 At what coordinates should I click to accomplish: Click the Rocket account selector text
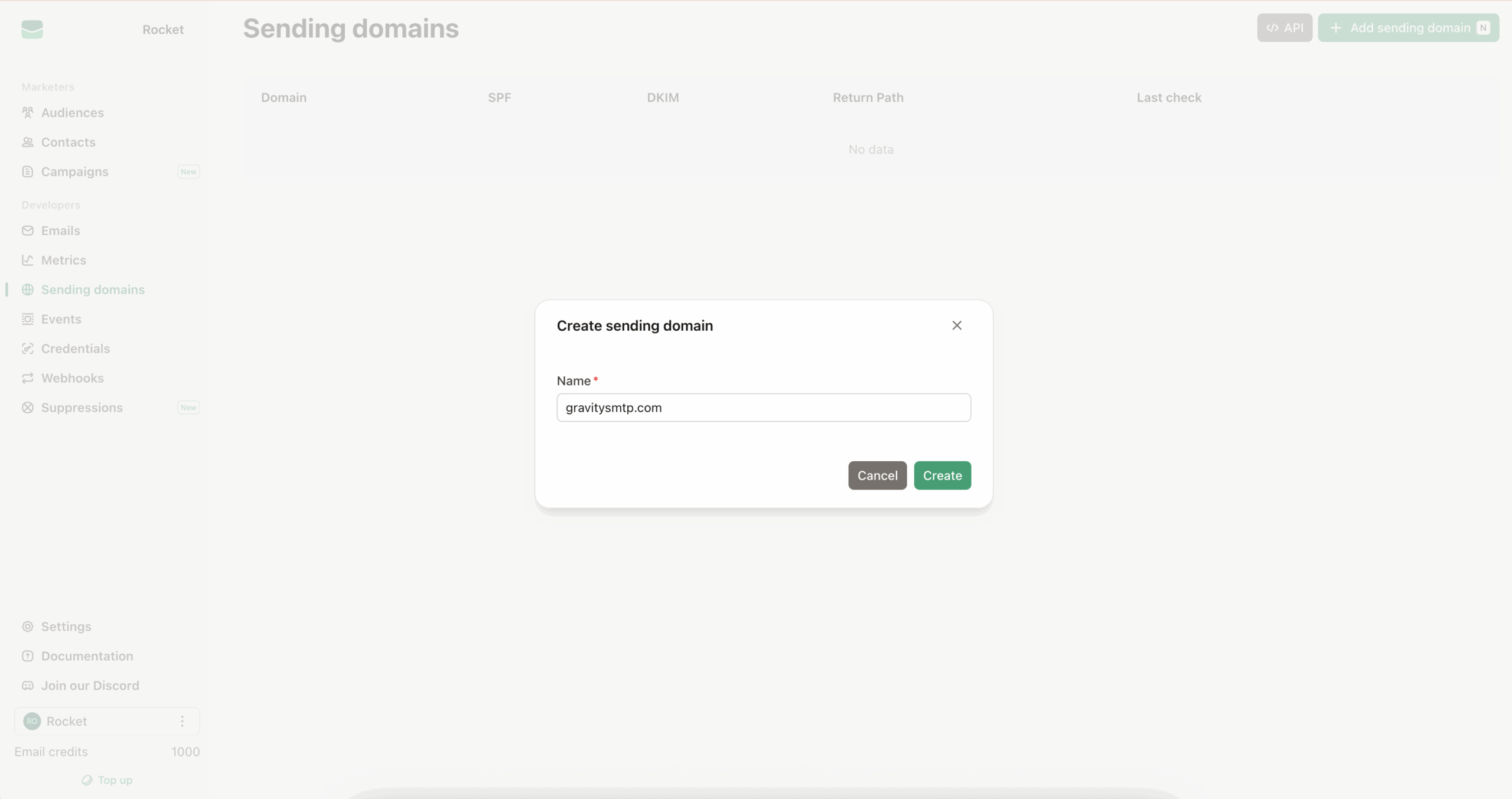click(67, 721)
